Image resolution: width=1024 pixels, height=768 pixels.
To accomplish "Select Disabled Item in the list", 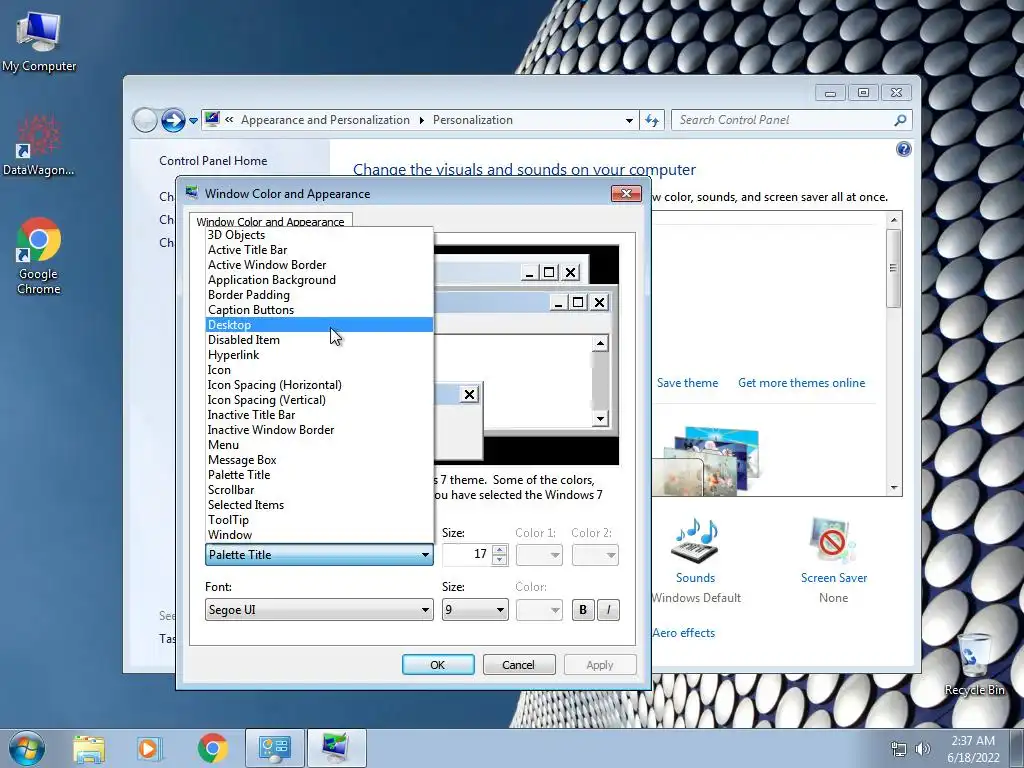I will click(x=319, y=340).
